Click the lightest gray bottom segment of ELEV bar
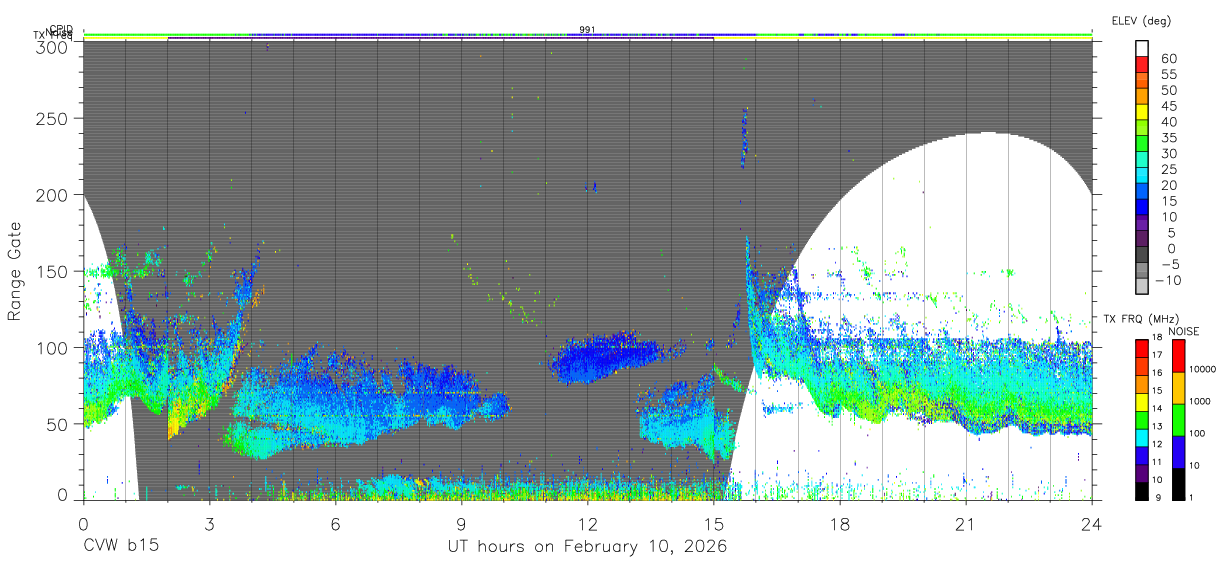1228x567 pixels. click(1142, 284)
